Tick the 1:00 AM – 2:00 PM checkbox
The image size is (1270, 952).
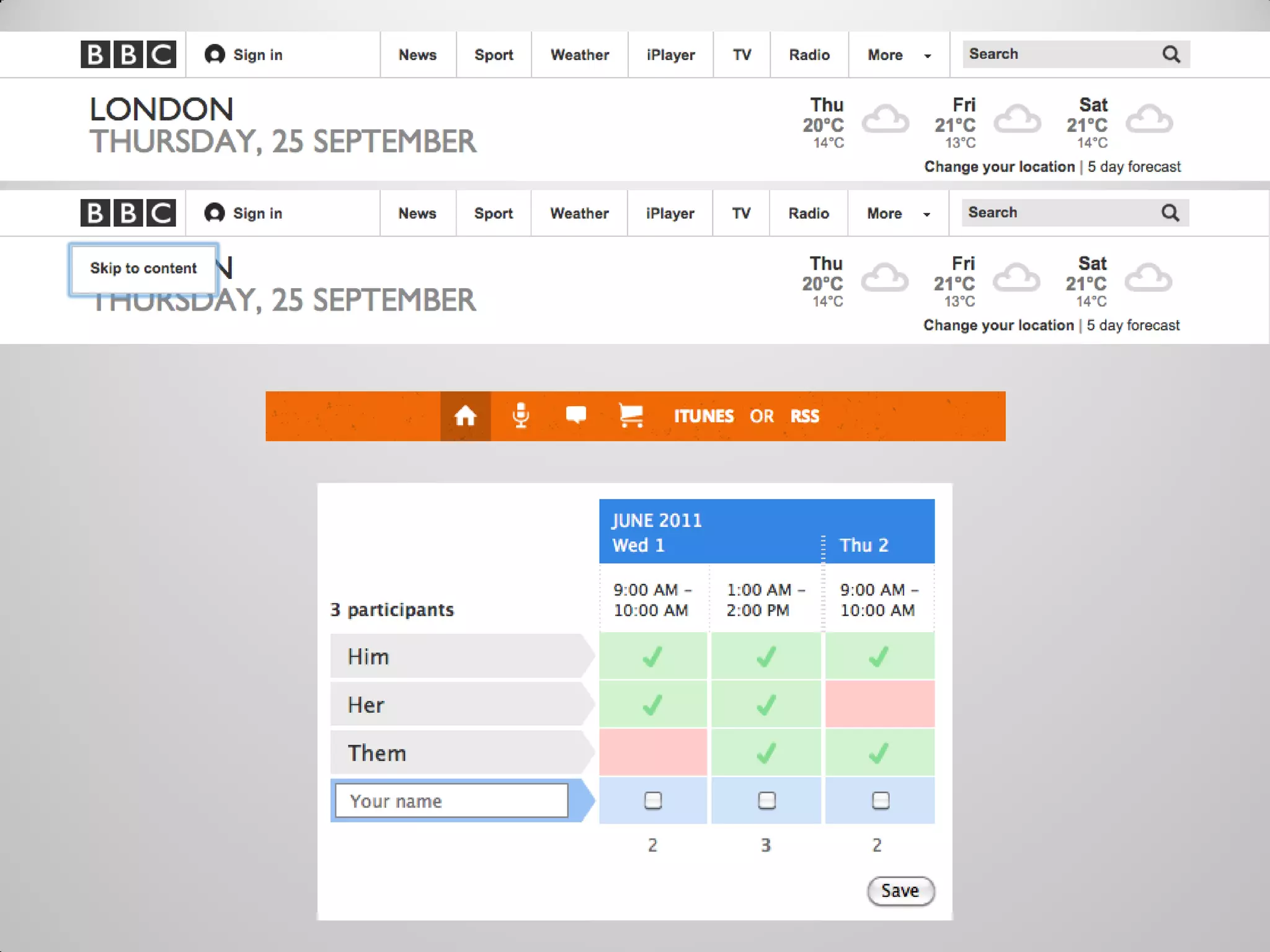766,800
